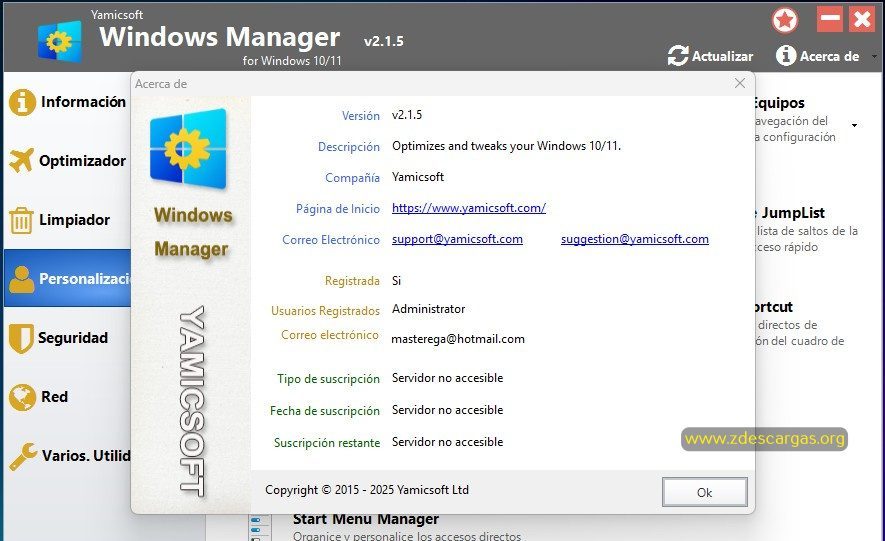Viewport: 885px width, 541px height.
Task: Click the Acerca de label in header
Action: [829, 56]
